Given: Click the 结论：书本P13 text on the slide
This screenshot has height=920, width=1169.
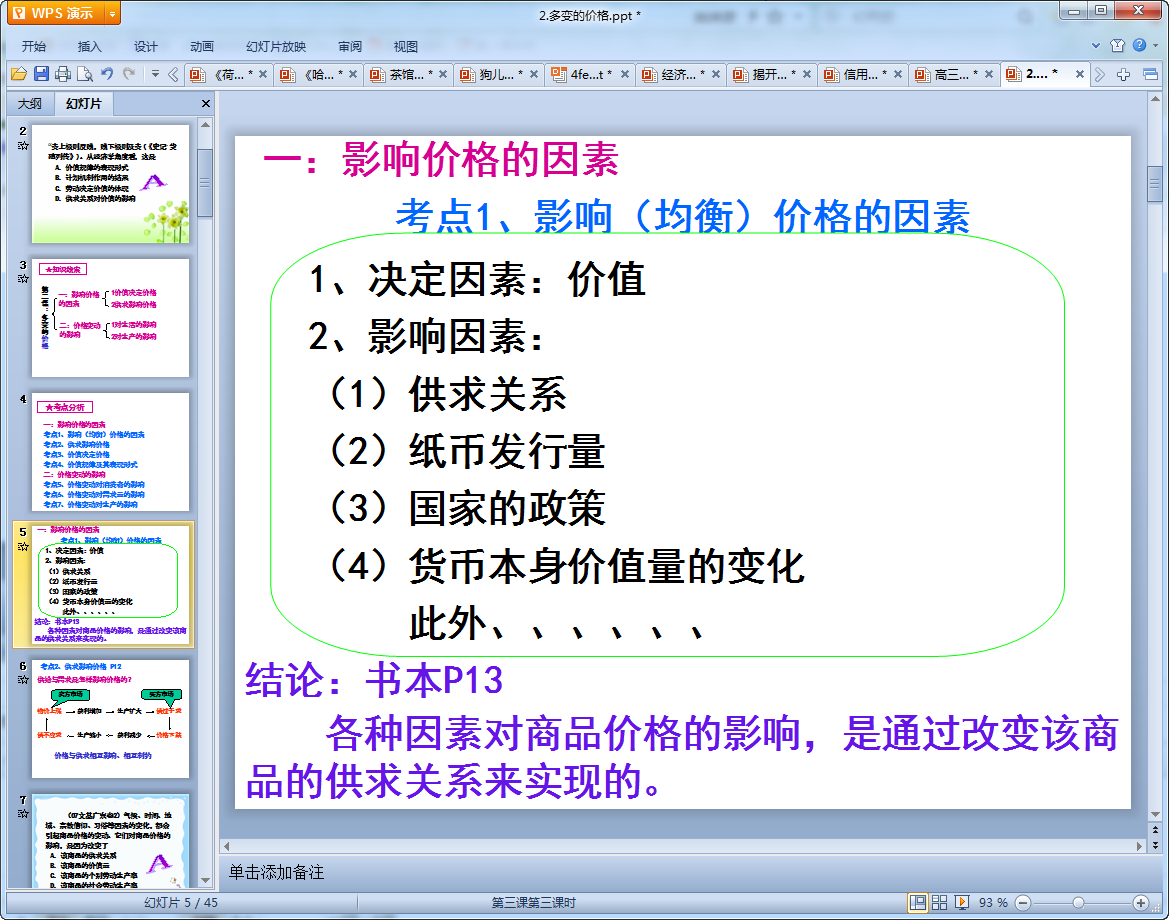Looking at the screenshot, I should pyautogui.click(x=374, y=680).
